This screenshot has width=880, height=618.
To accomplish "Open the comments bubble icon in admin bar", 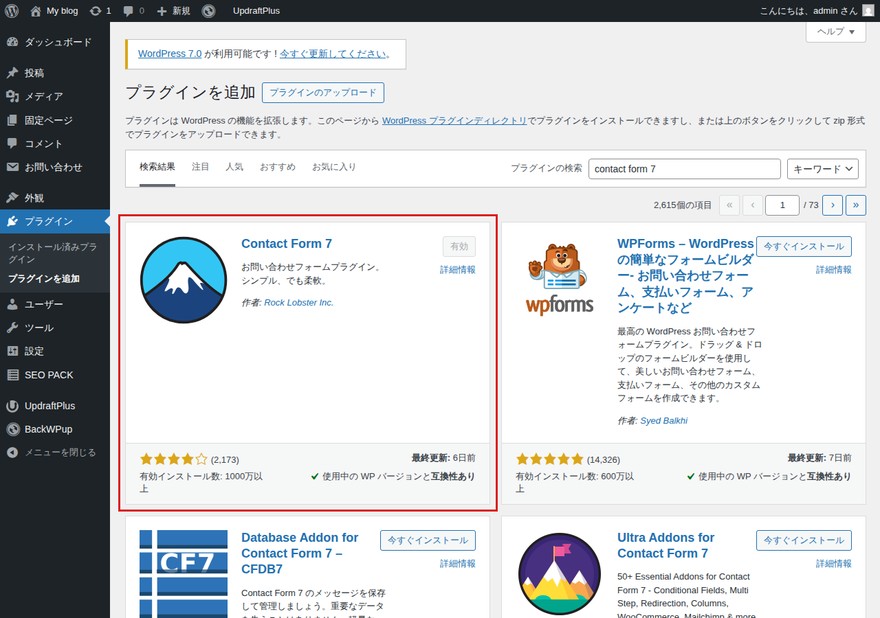I will pyautogui.click(x=134, y=11).
